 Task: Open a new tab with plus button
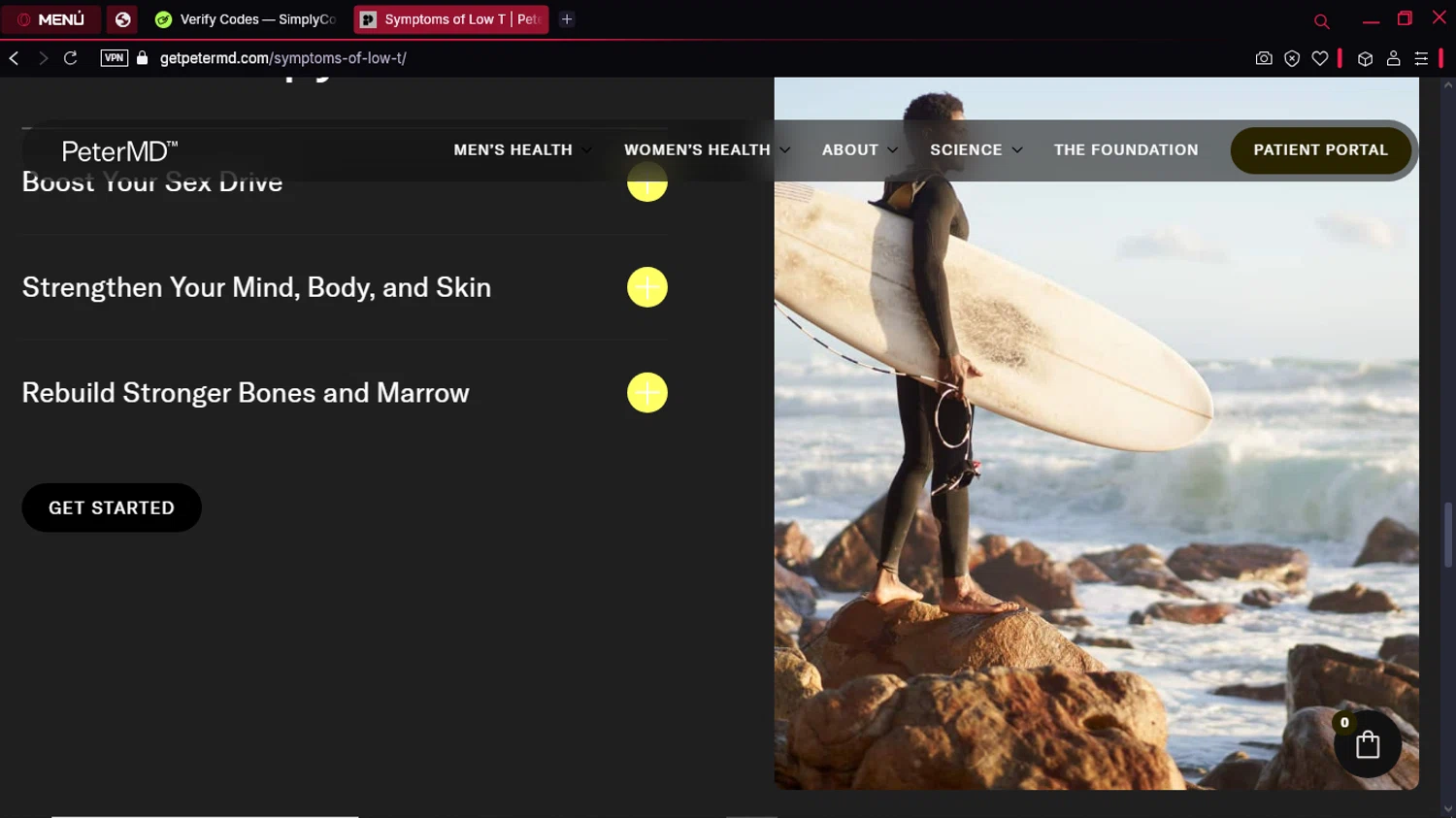click(567, 19)
